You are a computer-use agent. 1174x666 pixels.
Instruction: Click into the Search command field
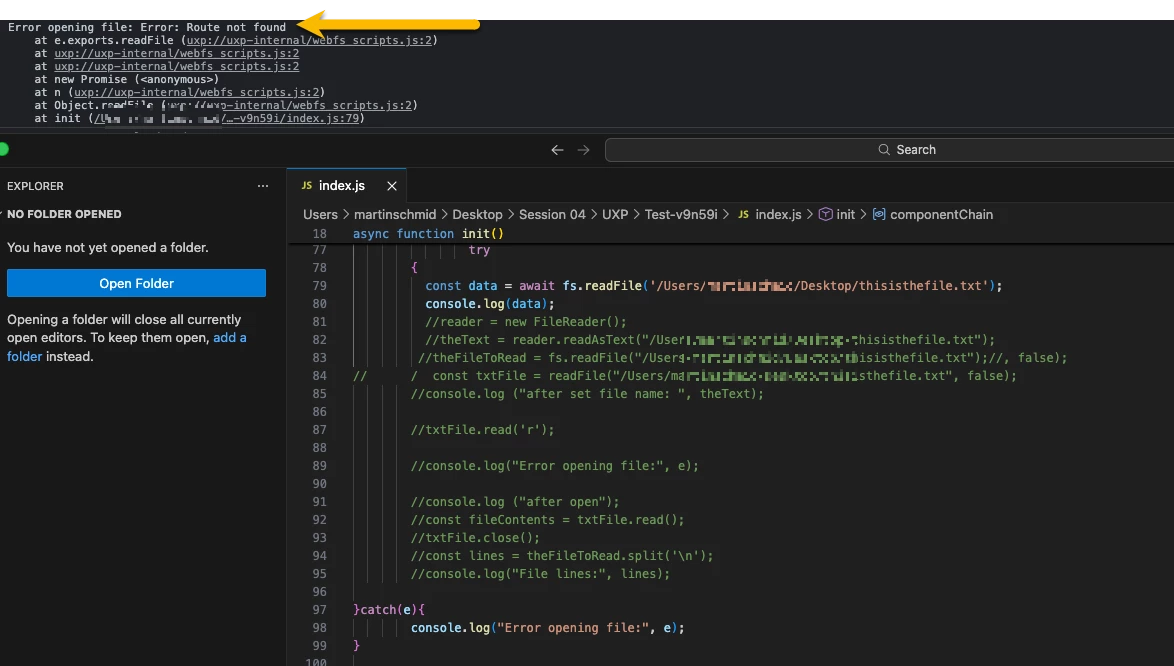click(889, 150)
